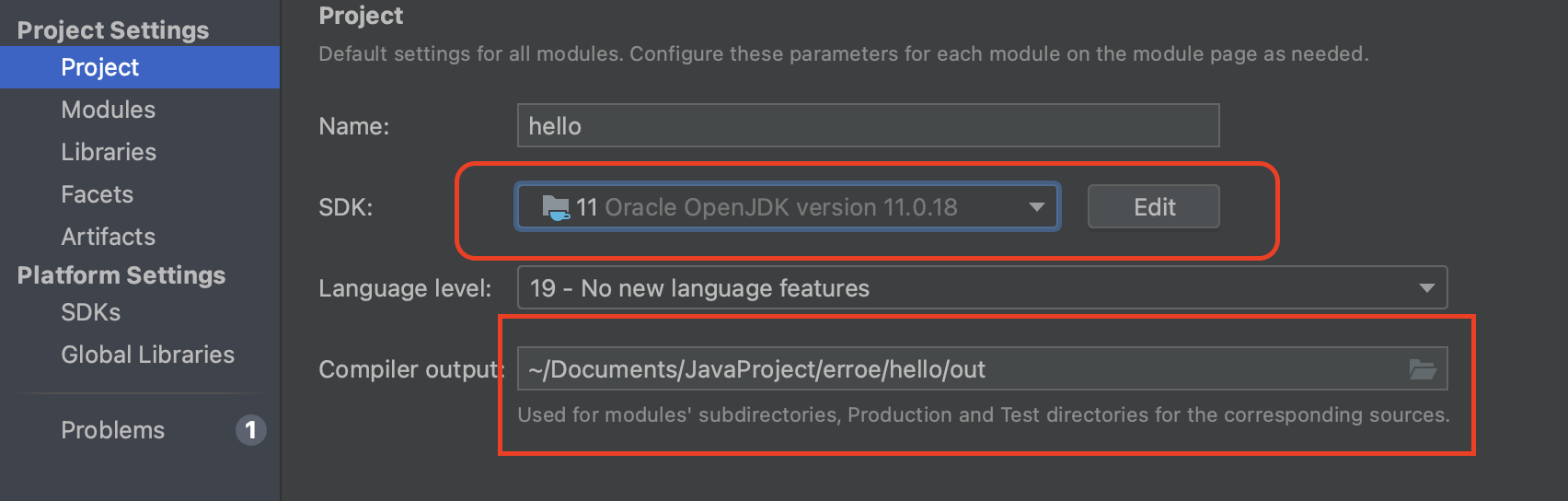
Task: Click the Problems count badge showing 1
Action: pos(250,430)
